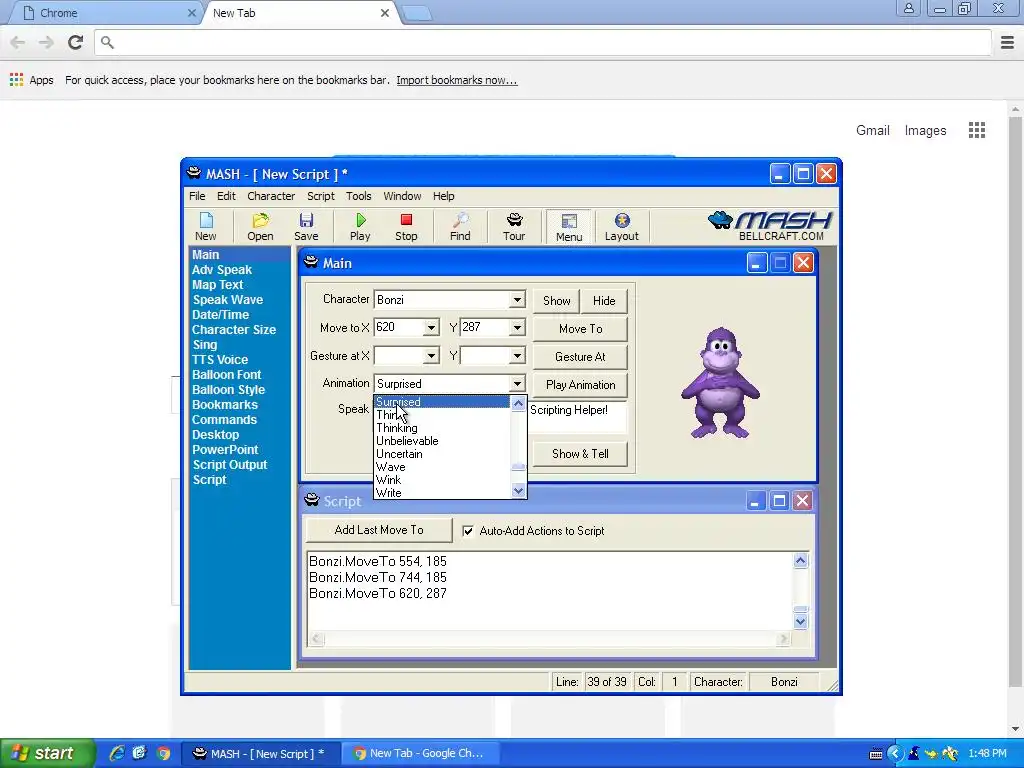Click the Chrome user profile icon
This screenshot has width=1024, height=768.
click(x=908, y=8)
